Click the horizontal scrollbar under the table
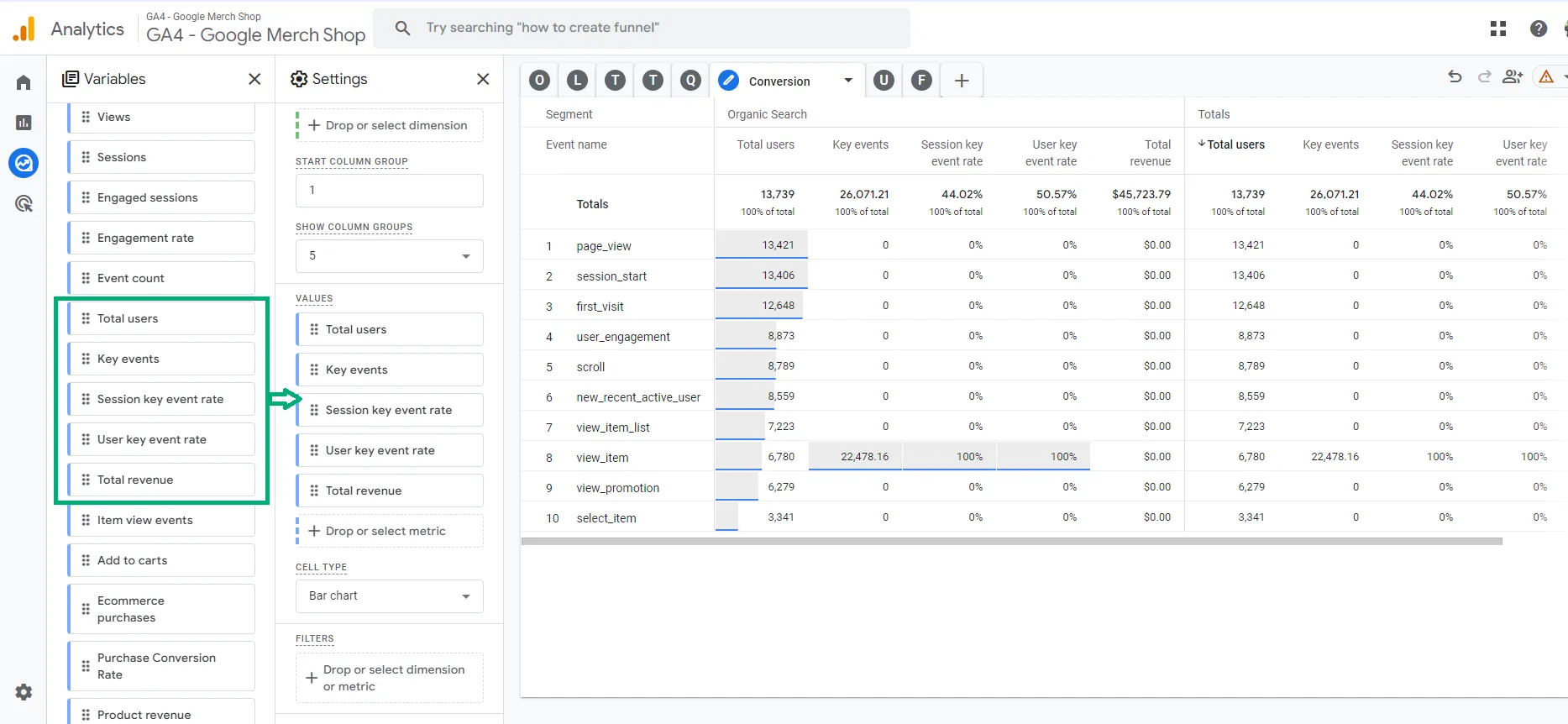The width and height of the screenshot is (1568, 724). (x=1012, y=542)
